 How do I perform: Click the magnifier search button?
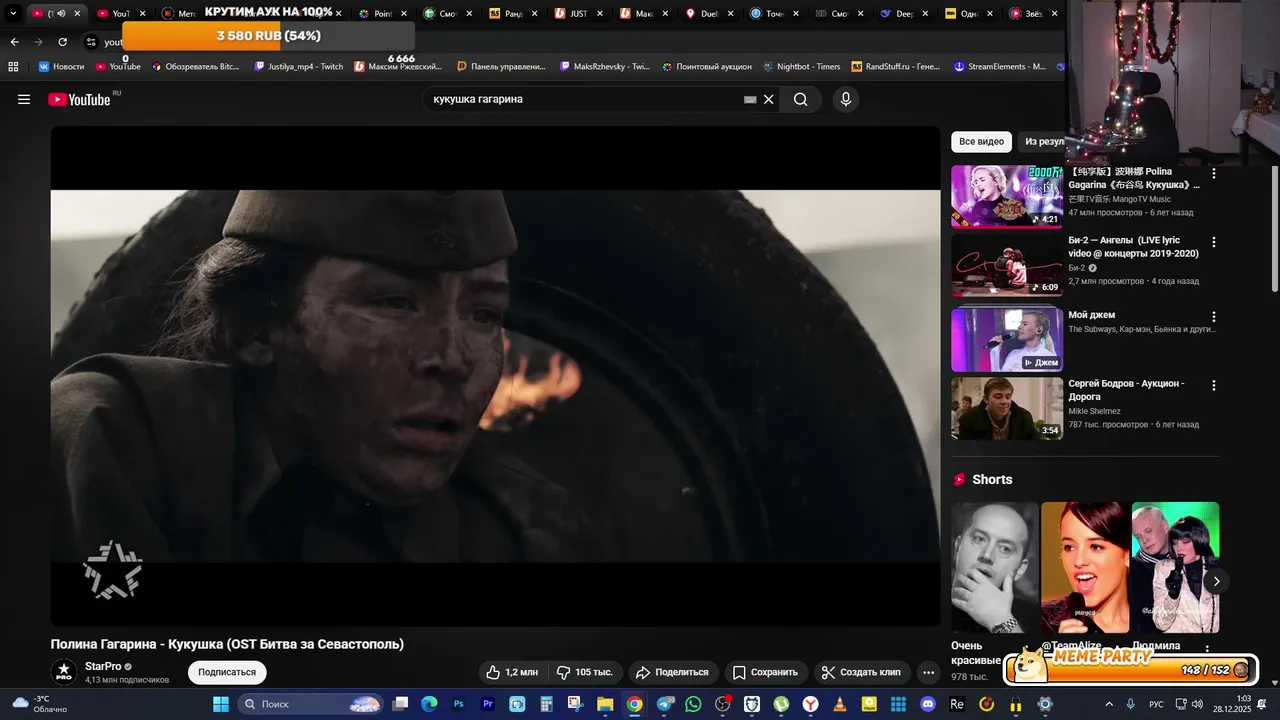click(801, 99)
